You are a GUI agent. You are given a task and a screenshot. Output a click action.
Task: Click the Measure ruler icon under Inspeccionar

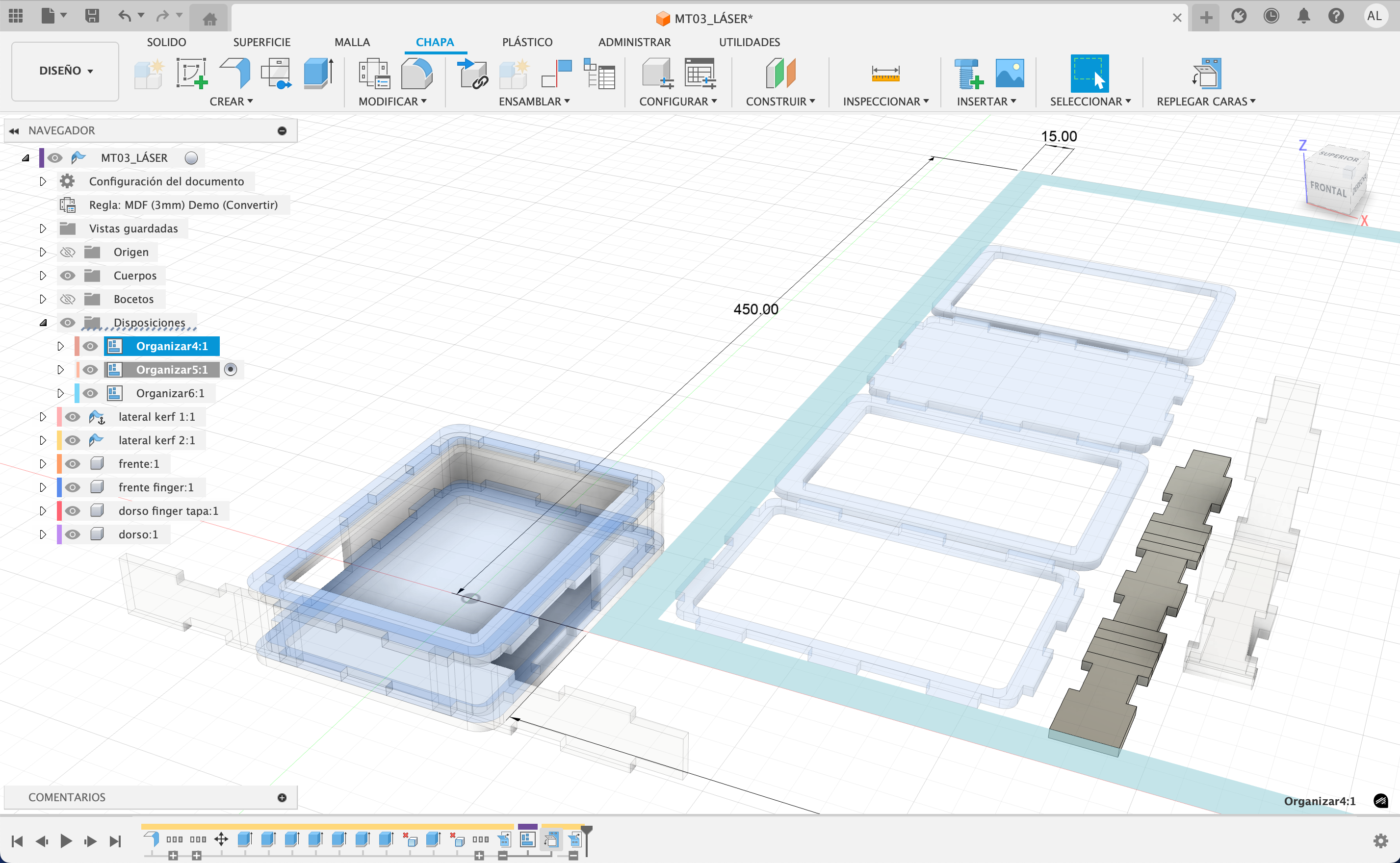point(885,74)
